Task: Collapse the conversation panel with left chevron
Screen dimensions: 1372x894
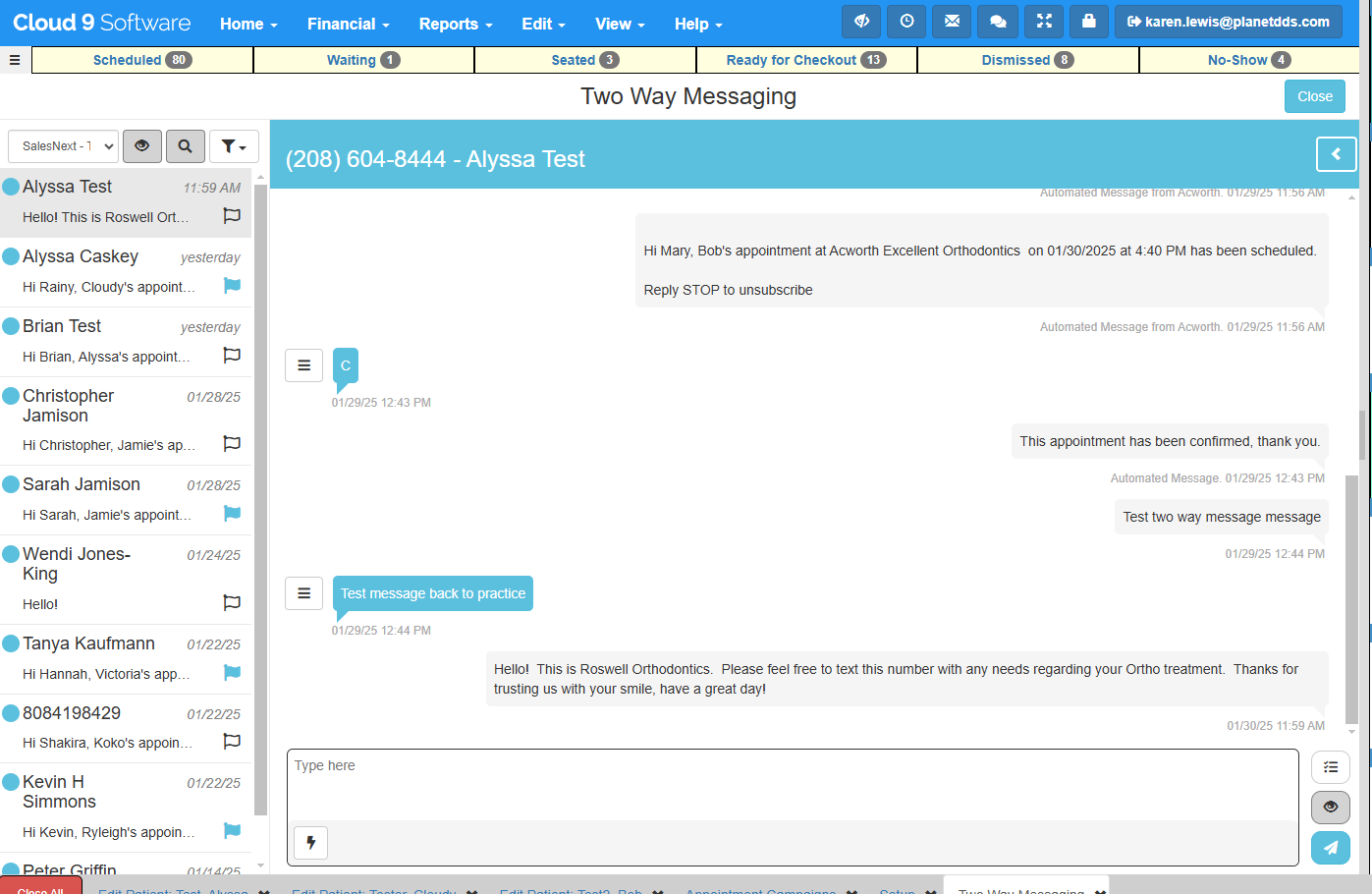Action: 1336,154
